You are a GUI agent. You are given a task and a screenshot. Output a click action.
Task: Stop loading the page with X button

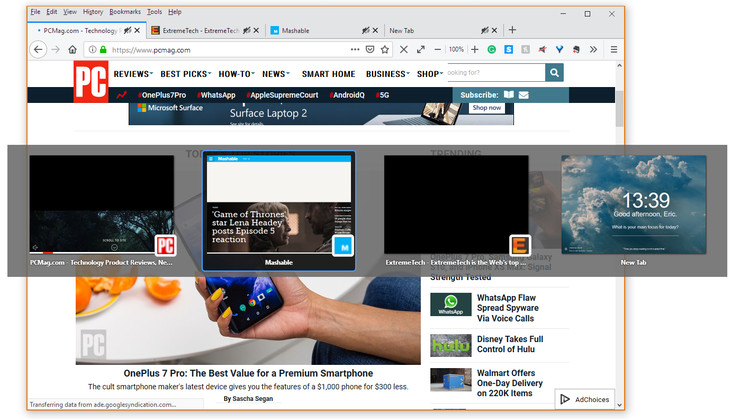[404, 50]
